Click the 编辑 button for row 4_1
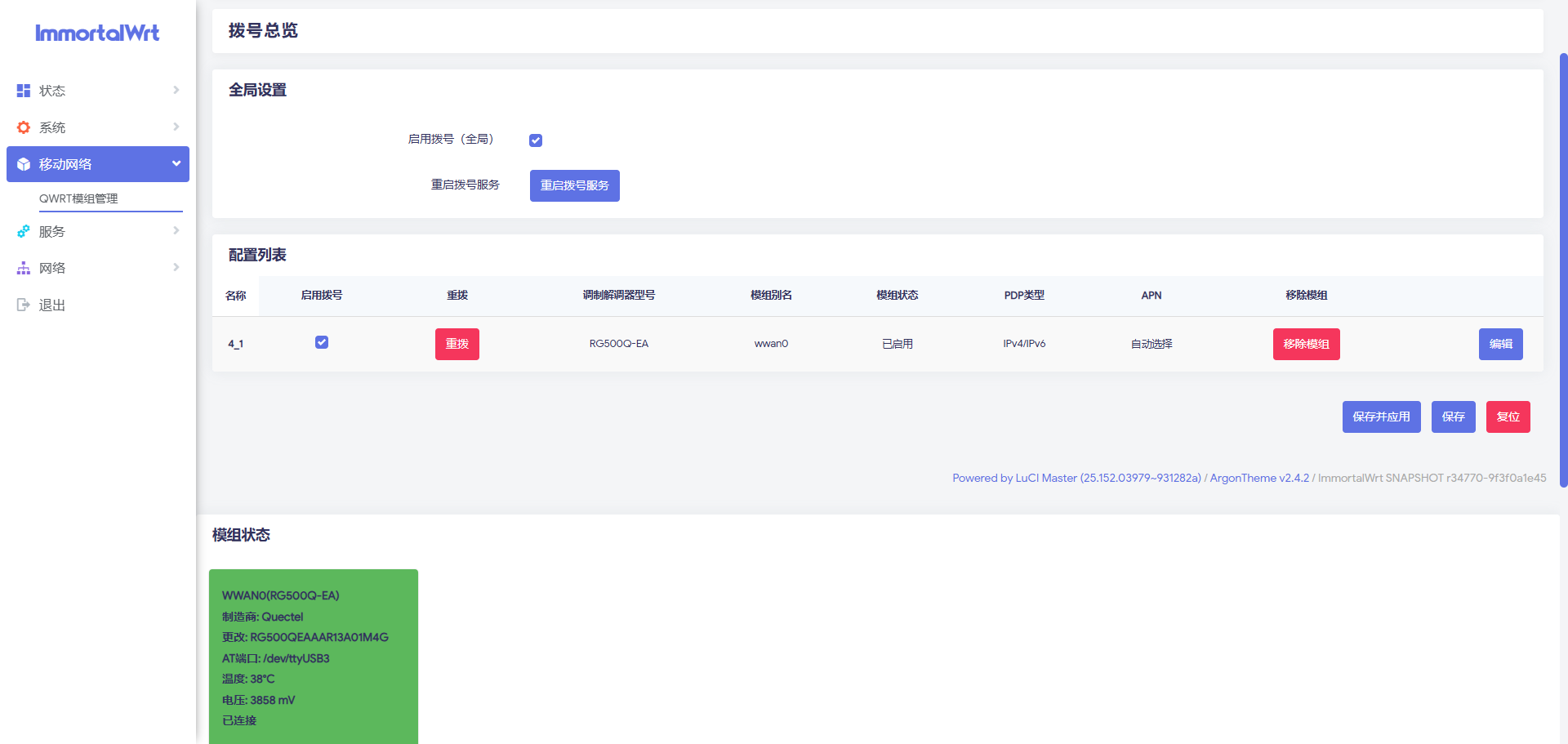 (1501, 344)
